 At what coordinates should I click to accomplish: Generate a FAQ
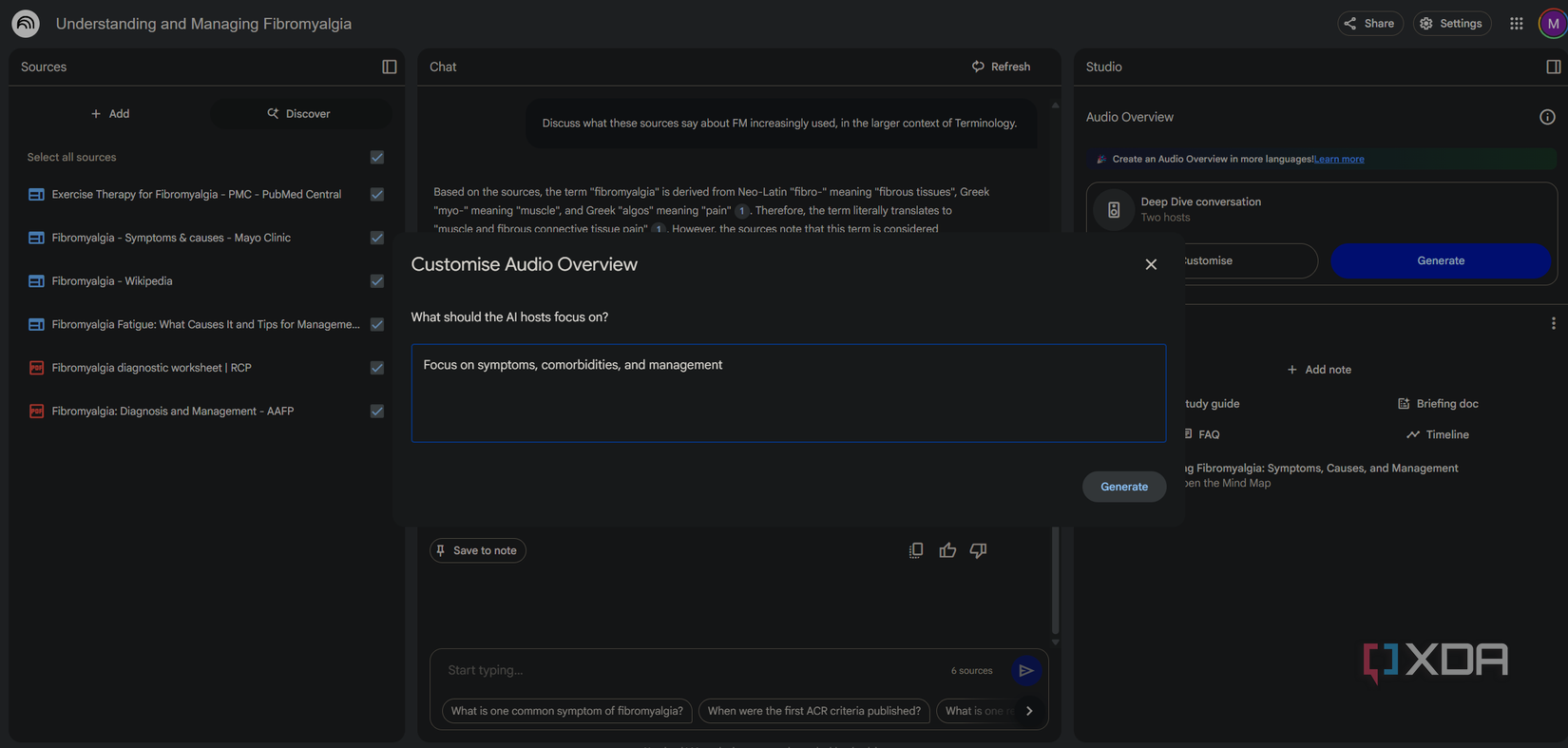point(1202,434)
